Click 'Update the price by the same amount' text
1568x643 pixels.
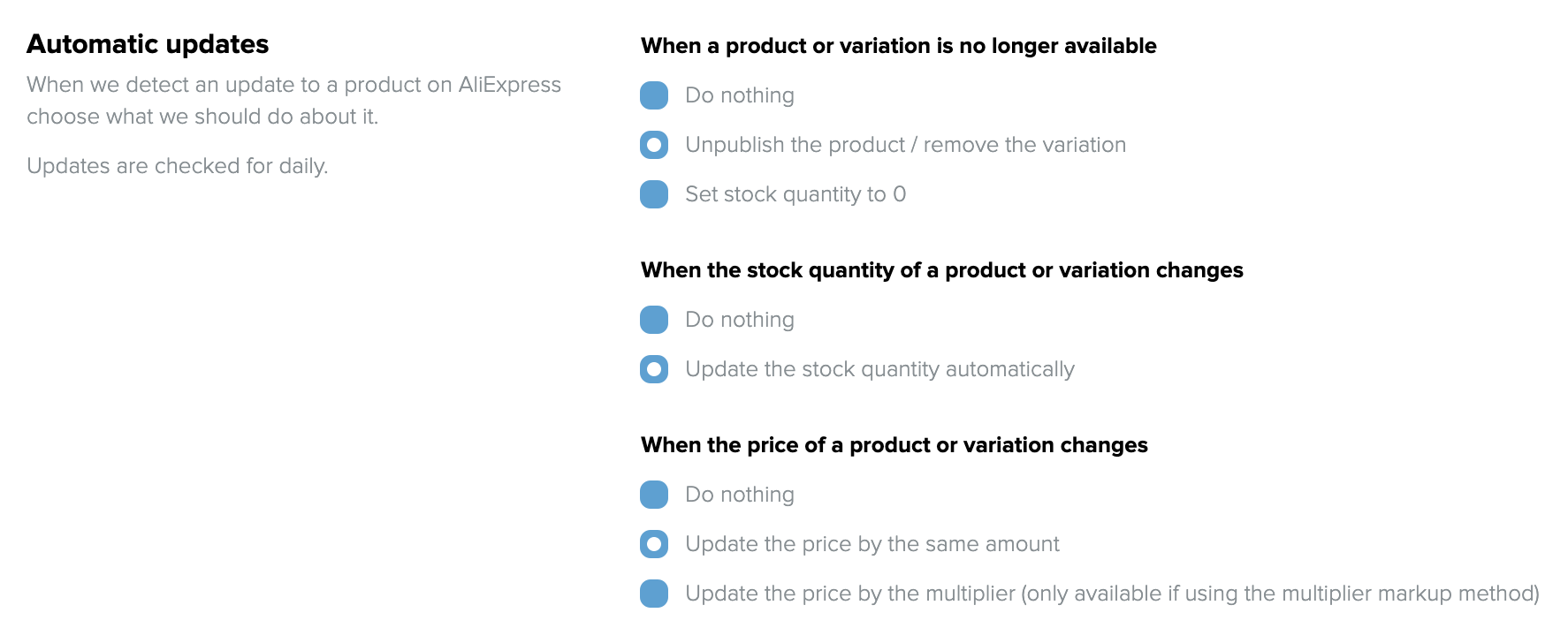pos(872,544)
